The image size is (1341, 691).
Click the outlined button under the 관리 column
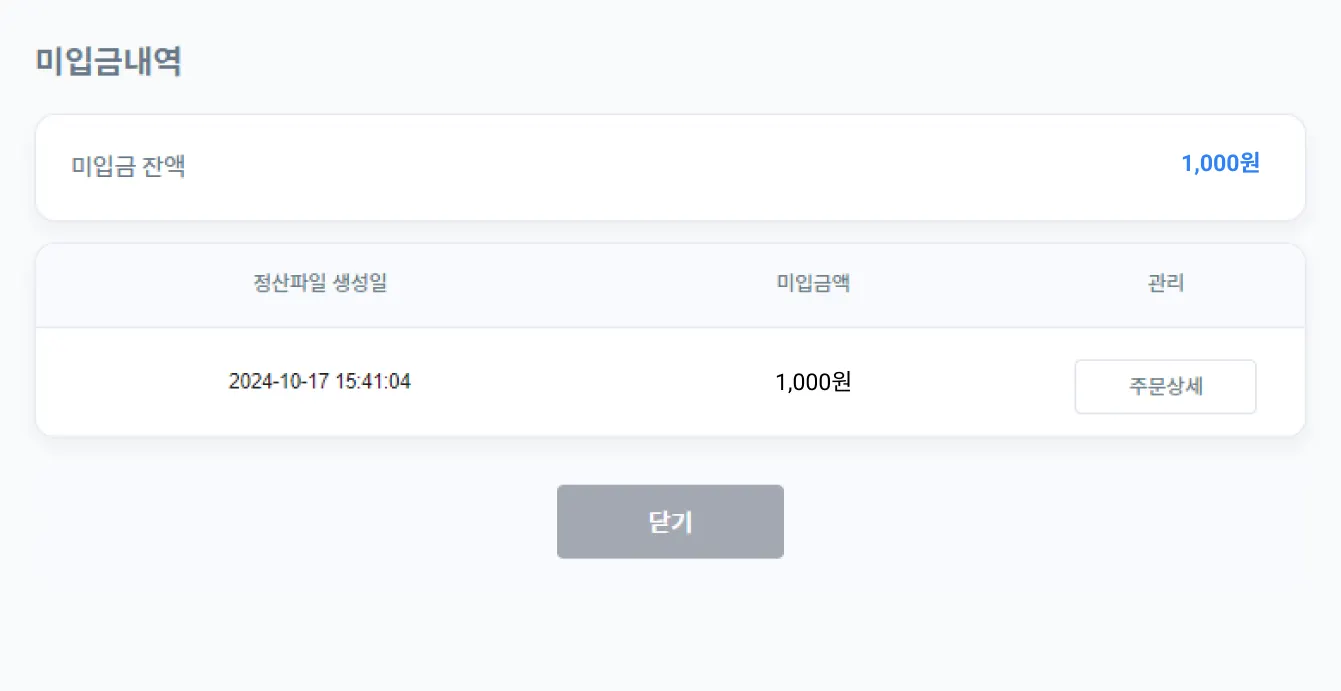1165,387
